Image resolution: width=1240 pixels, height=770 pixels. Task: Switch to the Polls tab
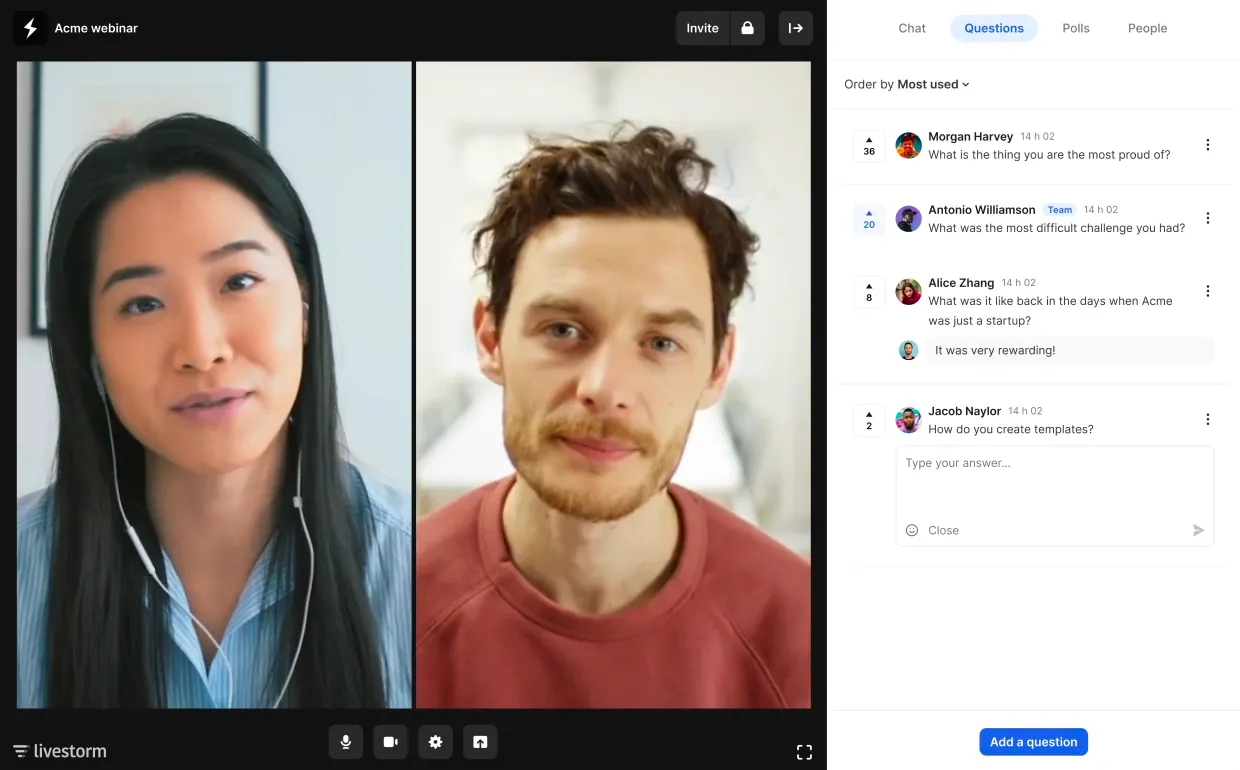(1076, 28)
